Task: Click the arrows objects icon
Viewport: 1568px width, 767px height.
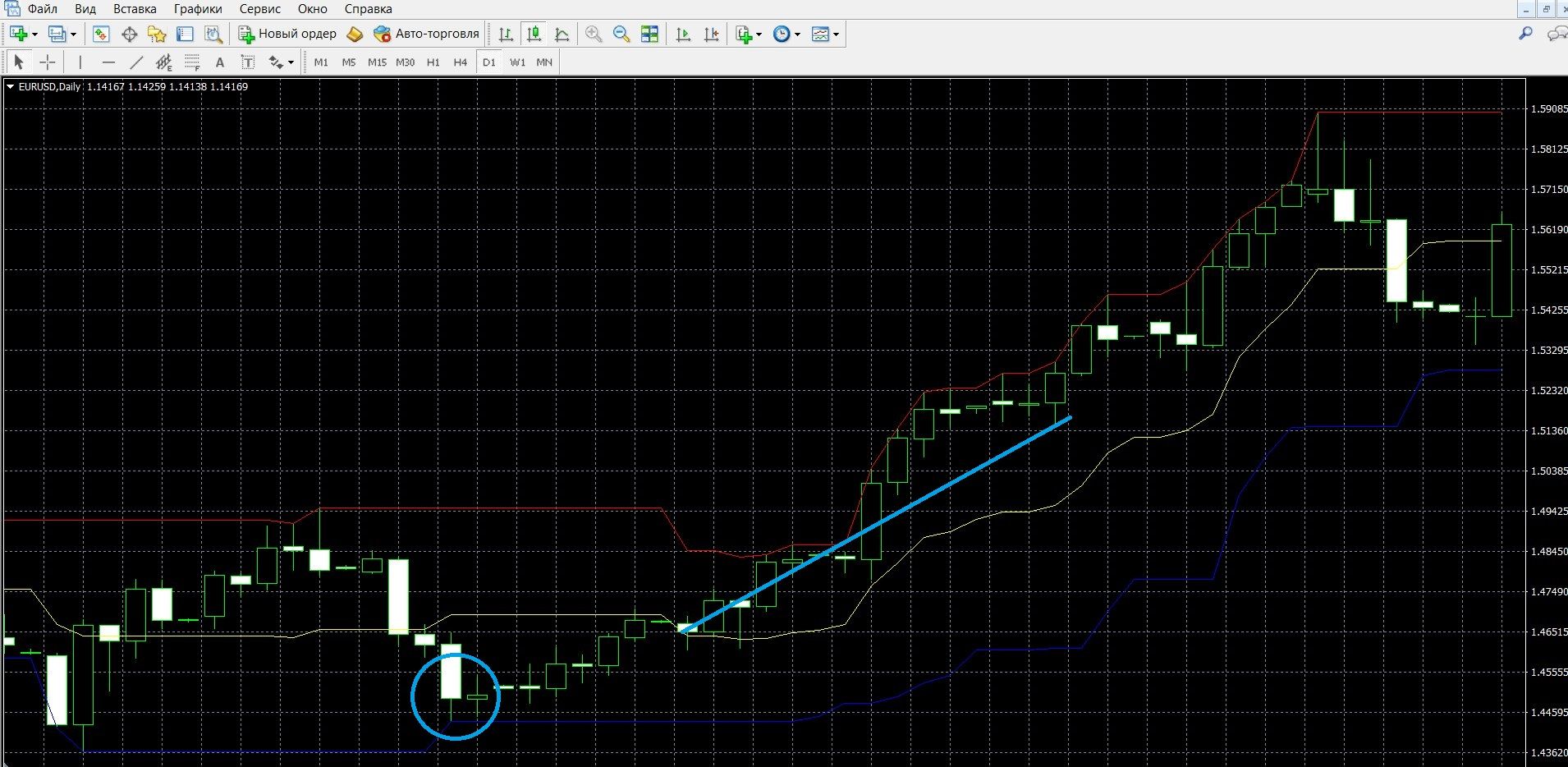Action: pyautogui.click(x=276, y=62)
